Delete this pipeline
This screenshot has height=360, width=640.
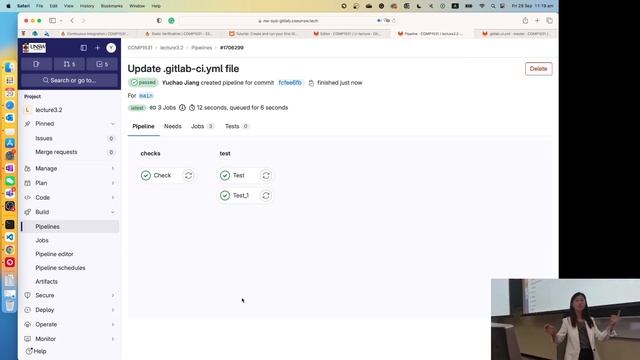click(x=538, y=69)
